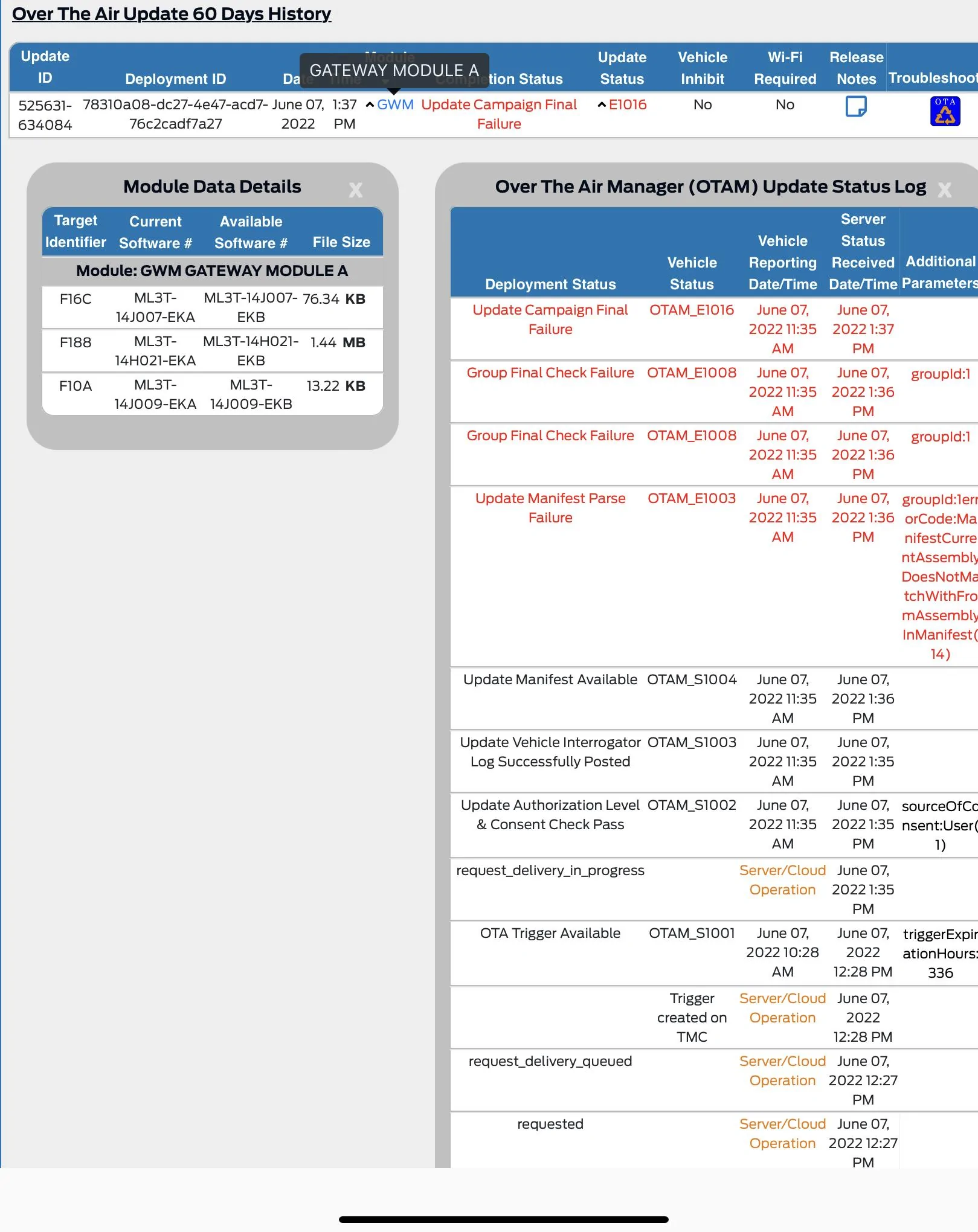This screenshot has height=1232, width=978.
Task: Open the GWM module link
Action: point(396,105)
